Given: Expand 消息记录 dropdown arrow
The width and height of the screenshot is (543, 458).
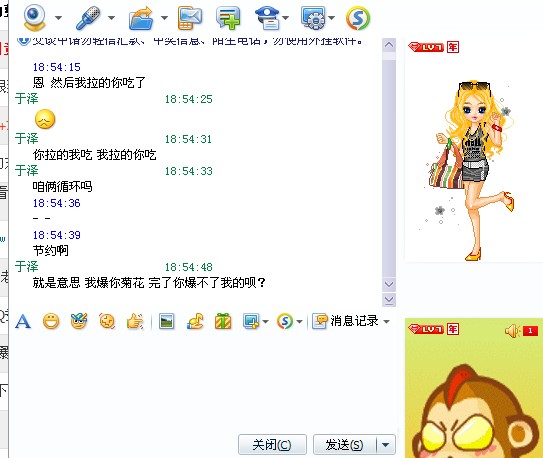Looking at the screenshot, I should (x=386, y=322).
